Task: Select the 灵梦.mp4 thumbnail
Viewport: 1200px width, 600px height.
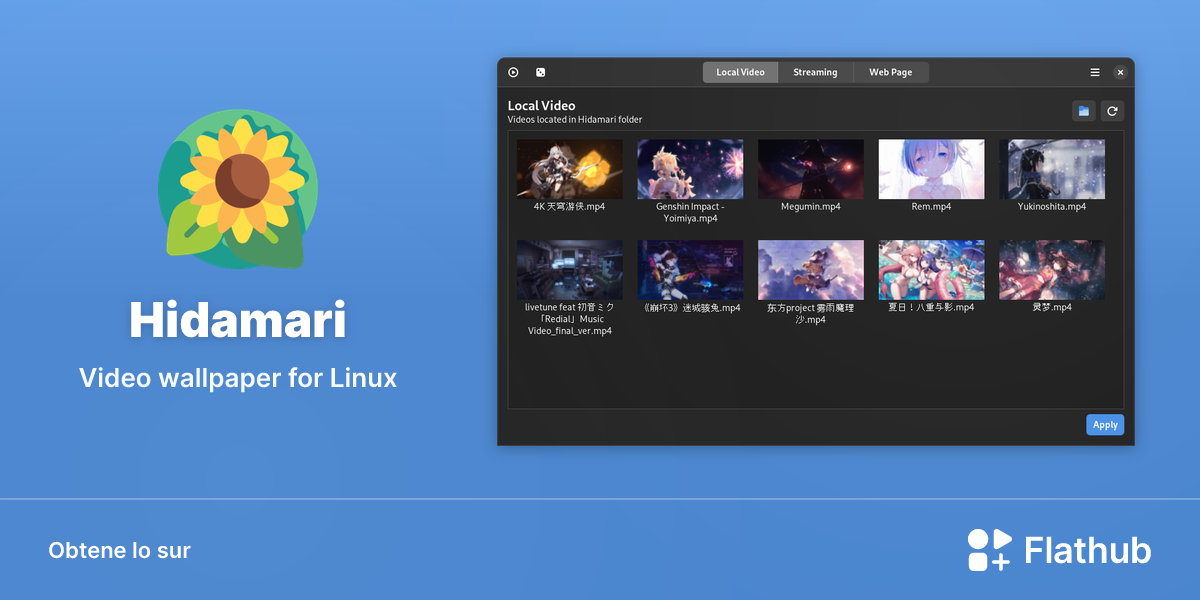Action: pos(1052,270)
